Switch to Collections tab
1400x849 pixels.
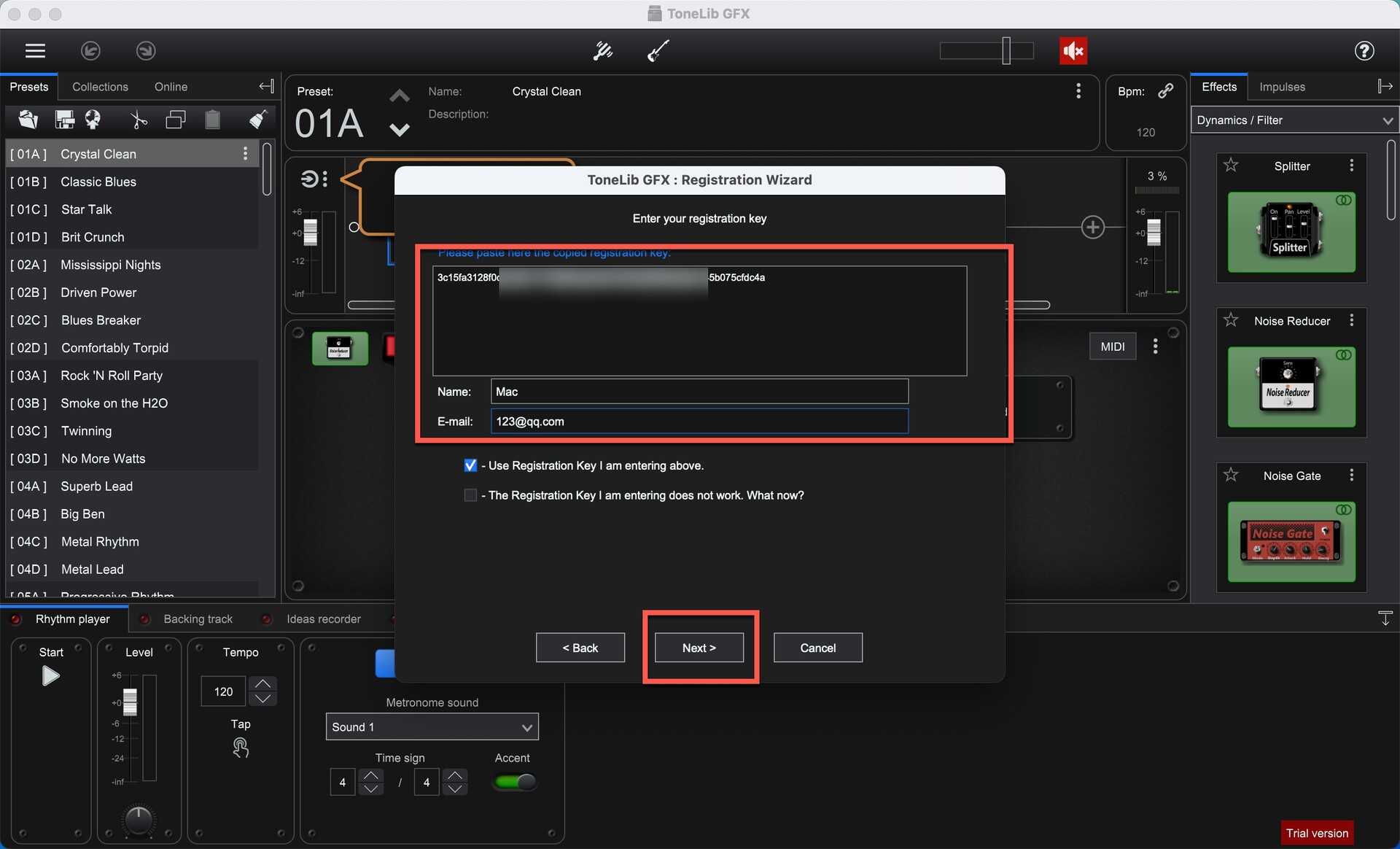tap(100, 87)
